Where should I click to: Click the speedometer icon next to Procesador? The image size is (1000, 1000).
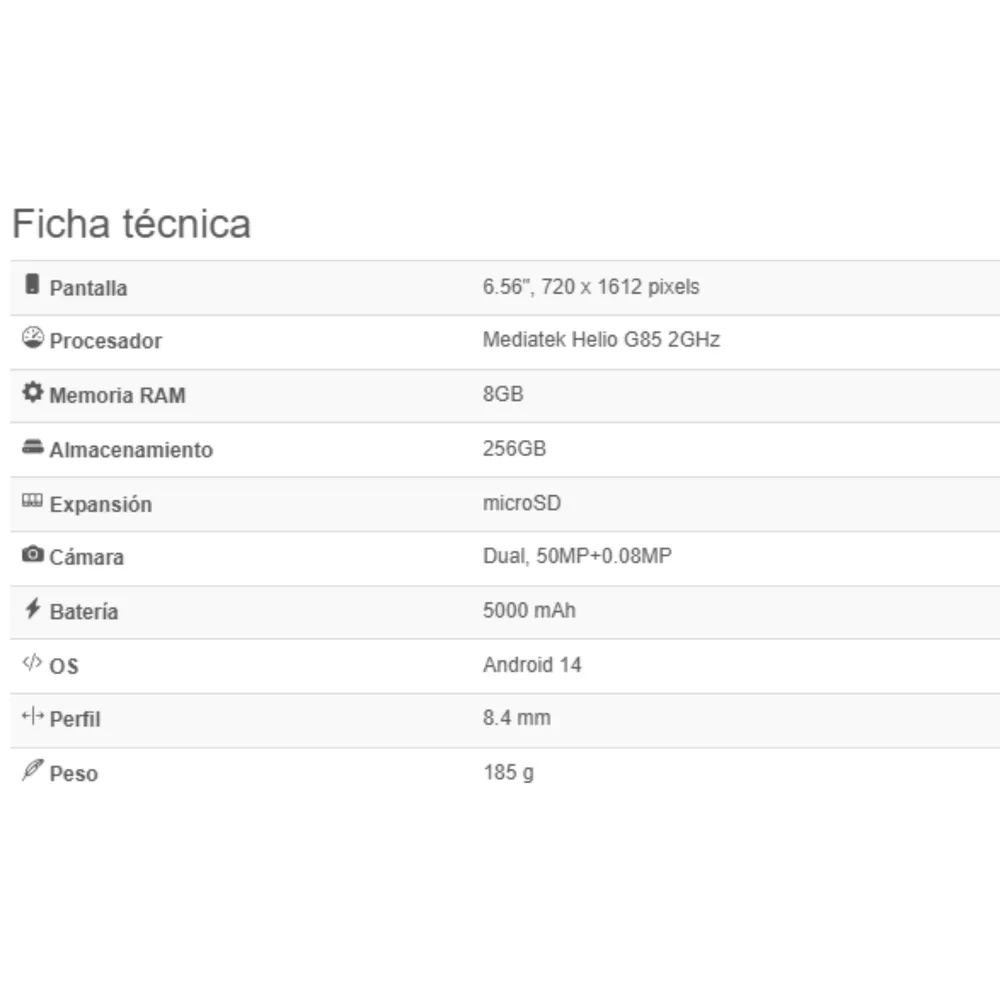click(33, 337)
